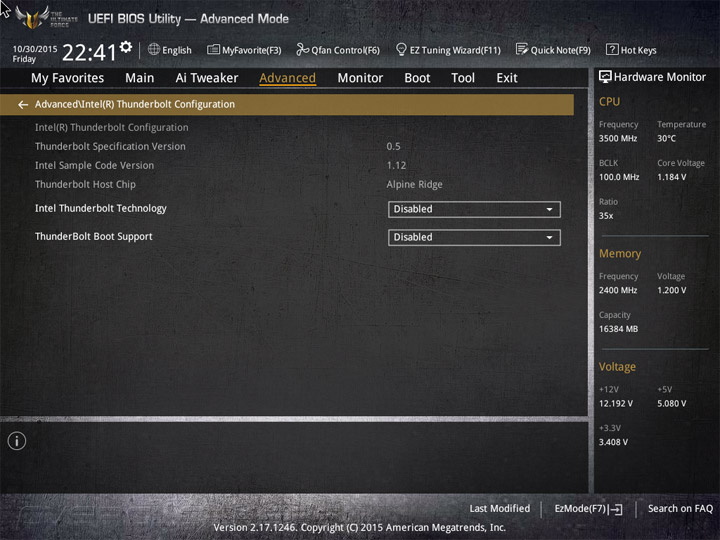The image size is (720, 540).
Task: Click arrow of Thunderbolt Technology combo box
Action: [x=549, y=209]
